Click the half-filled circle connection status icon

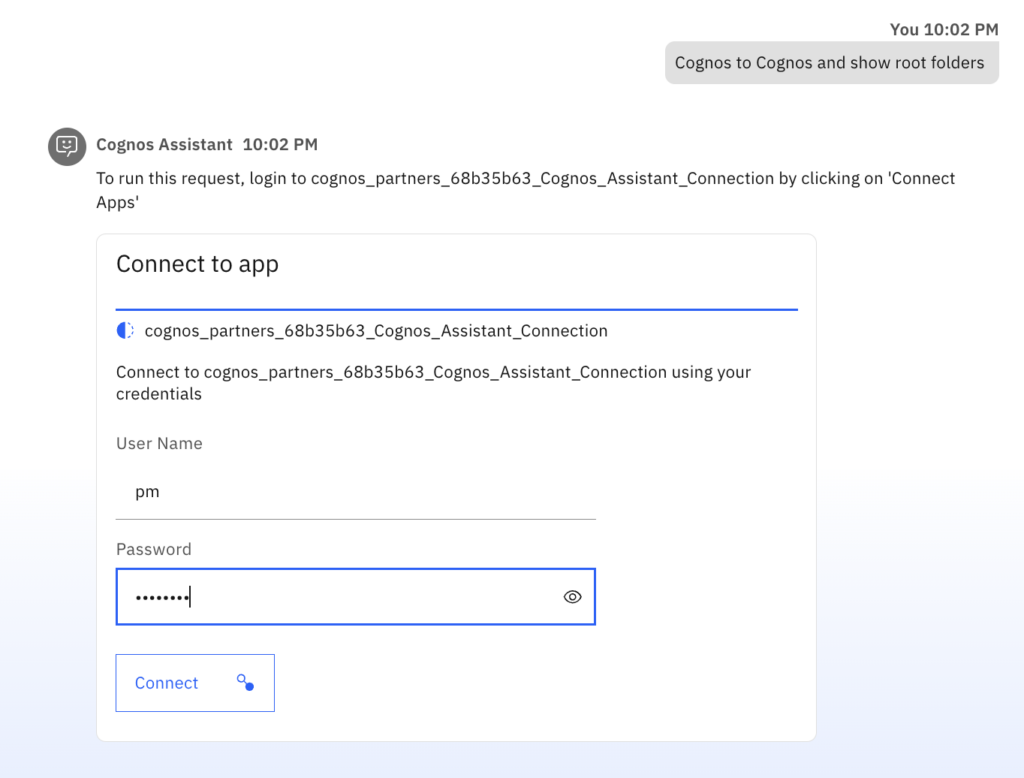[x=125, y=330]
